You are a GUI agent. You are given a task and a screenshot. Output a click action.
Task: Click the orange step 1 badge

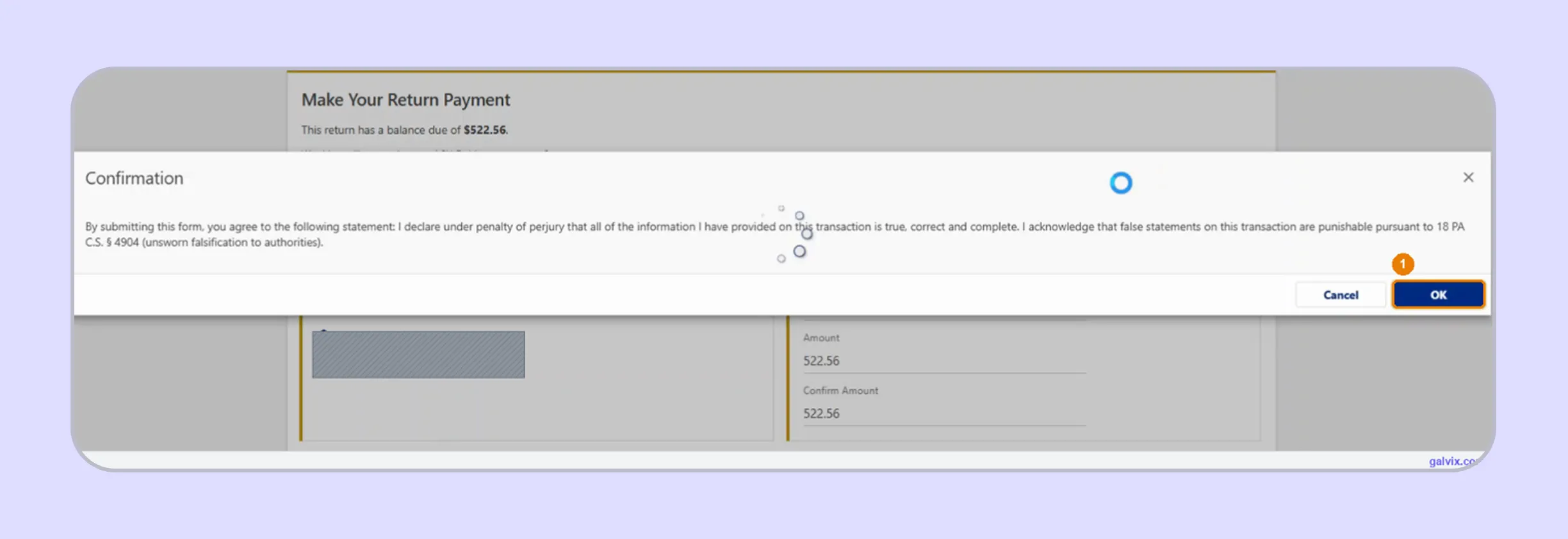[x=1402, y=264]
